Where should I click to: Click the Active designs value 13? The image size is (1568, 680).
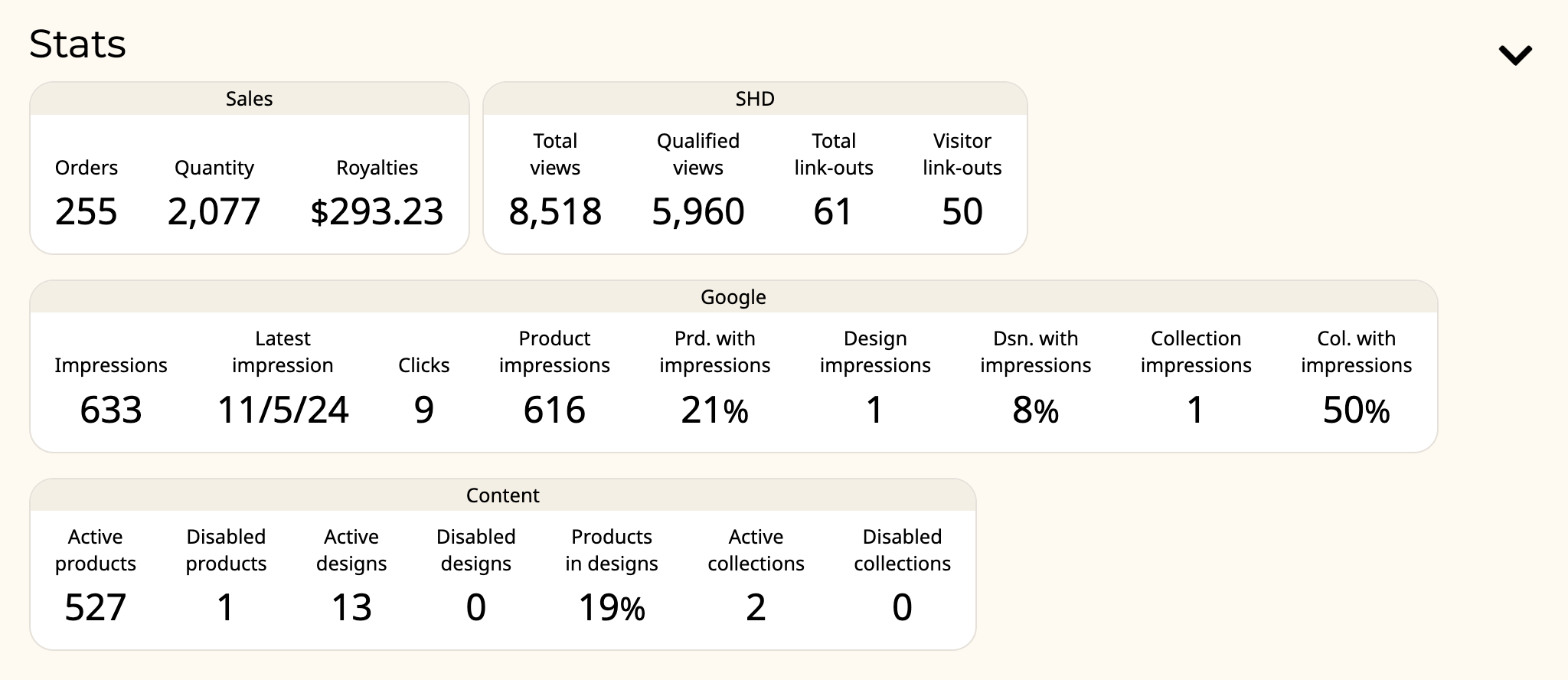(x=351, y=608)
